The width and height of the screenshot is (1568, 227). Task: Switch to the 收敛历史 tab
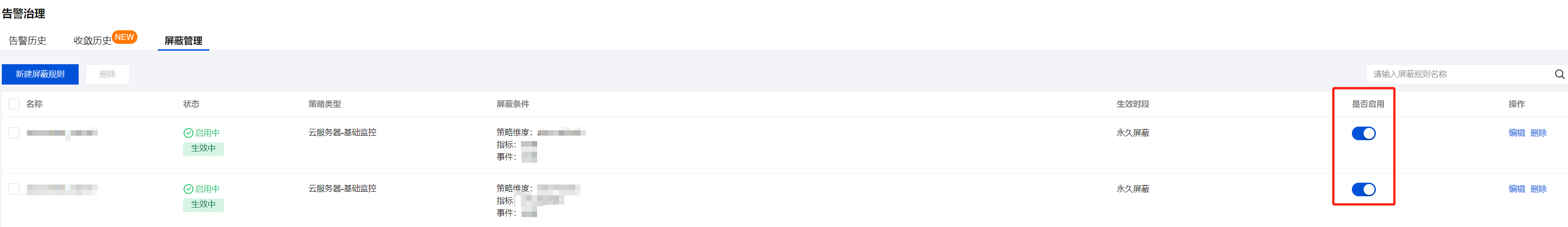tap(93, 41)
